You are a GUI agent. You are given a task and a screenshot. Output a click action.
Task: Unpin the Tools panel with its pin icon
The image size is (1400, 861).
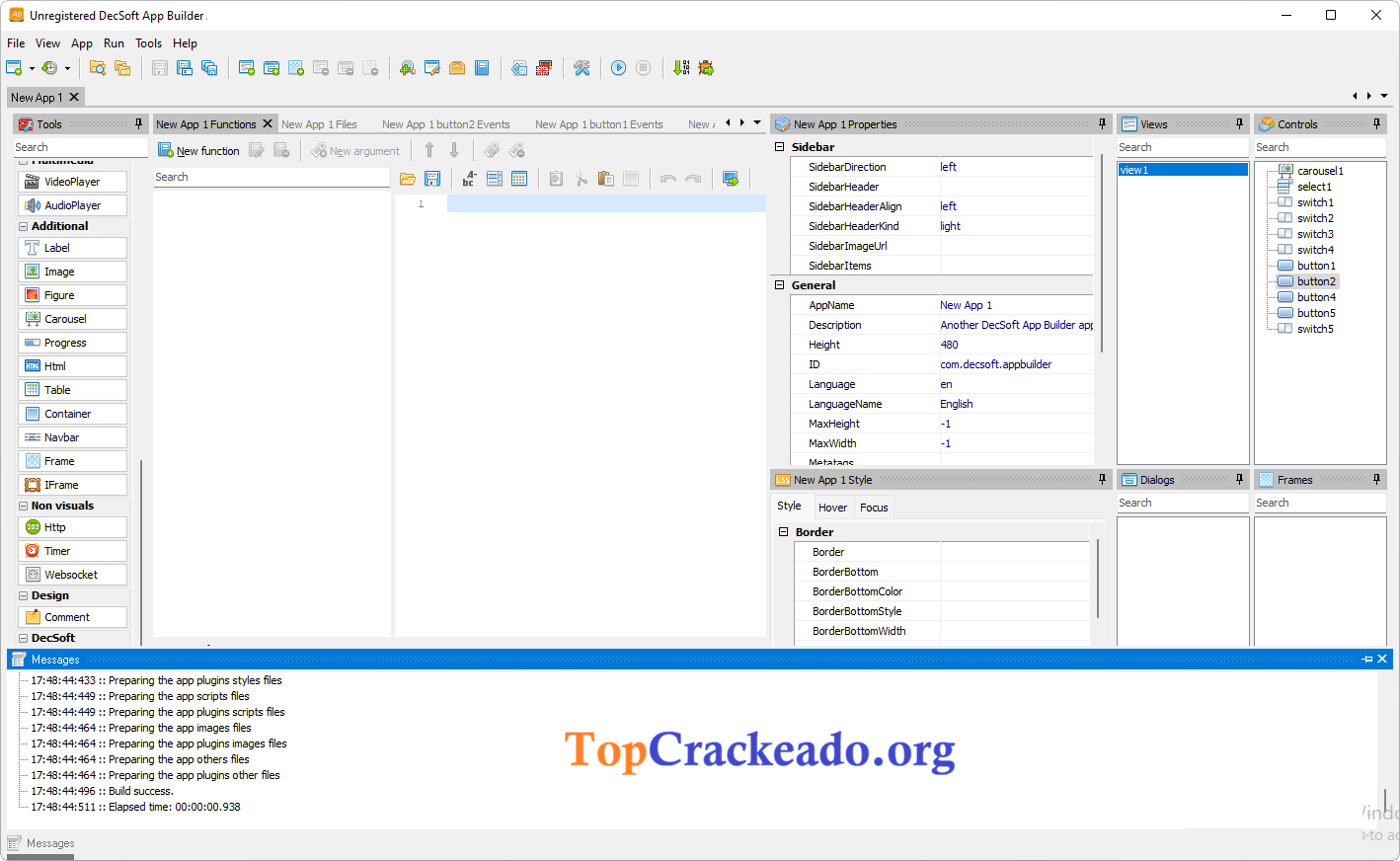click(138, 123)
